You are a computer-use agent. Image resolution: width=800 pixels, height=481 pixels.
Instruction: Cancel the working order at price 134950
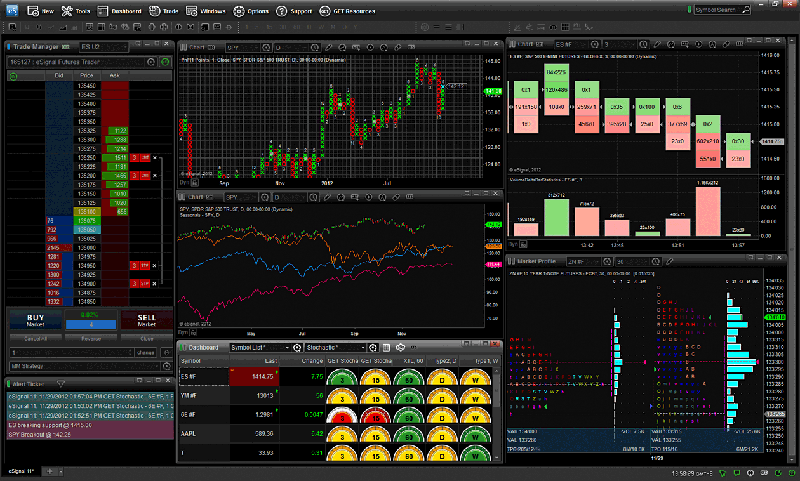click(x=155, y=266)
